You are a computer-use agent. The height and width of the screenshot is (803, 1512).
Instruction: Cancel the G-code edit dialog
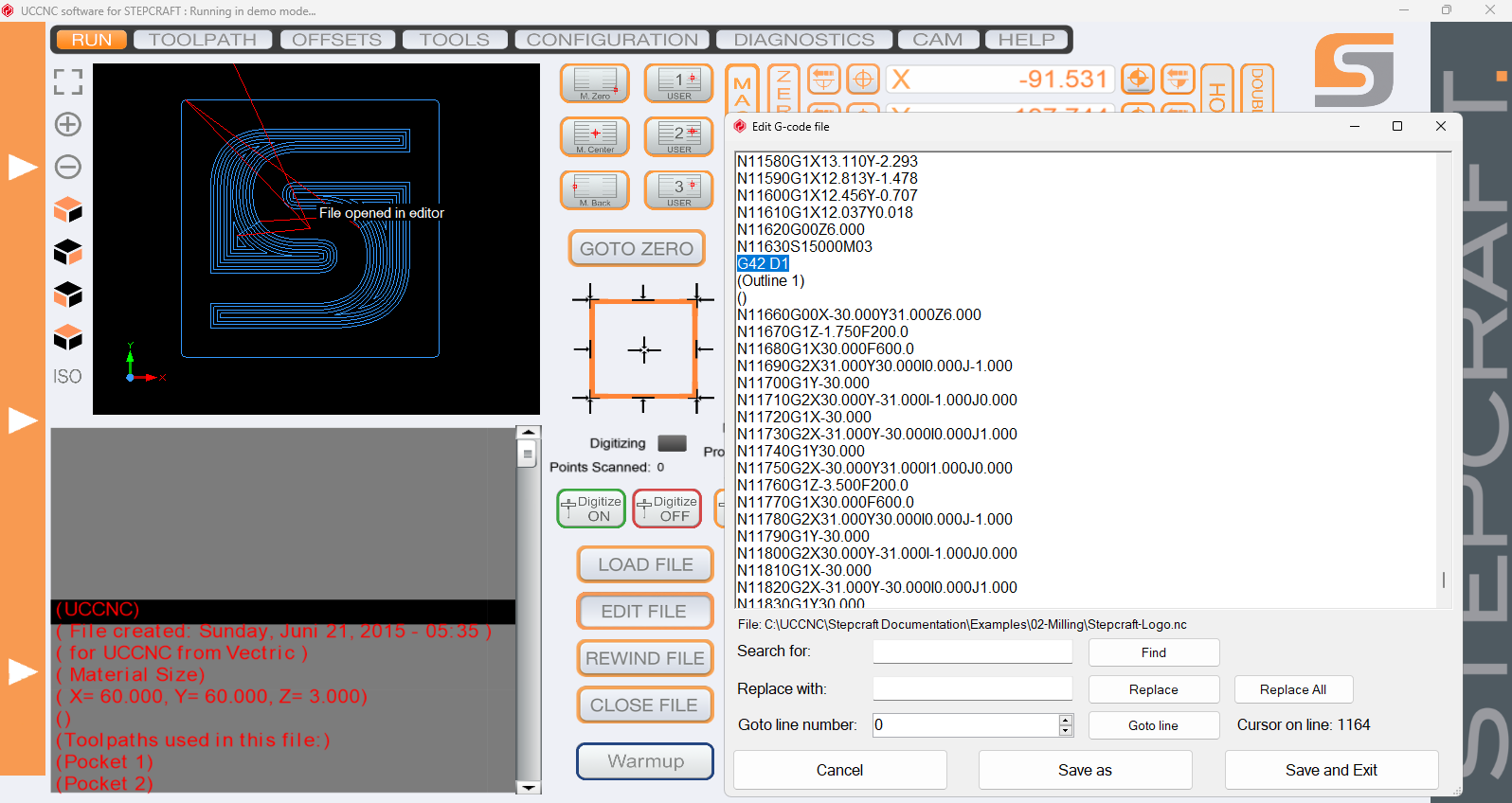(x=839, y=770)
